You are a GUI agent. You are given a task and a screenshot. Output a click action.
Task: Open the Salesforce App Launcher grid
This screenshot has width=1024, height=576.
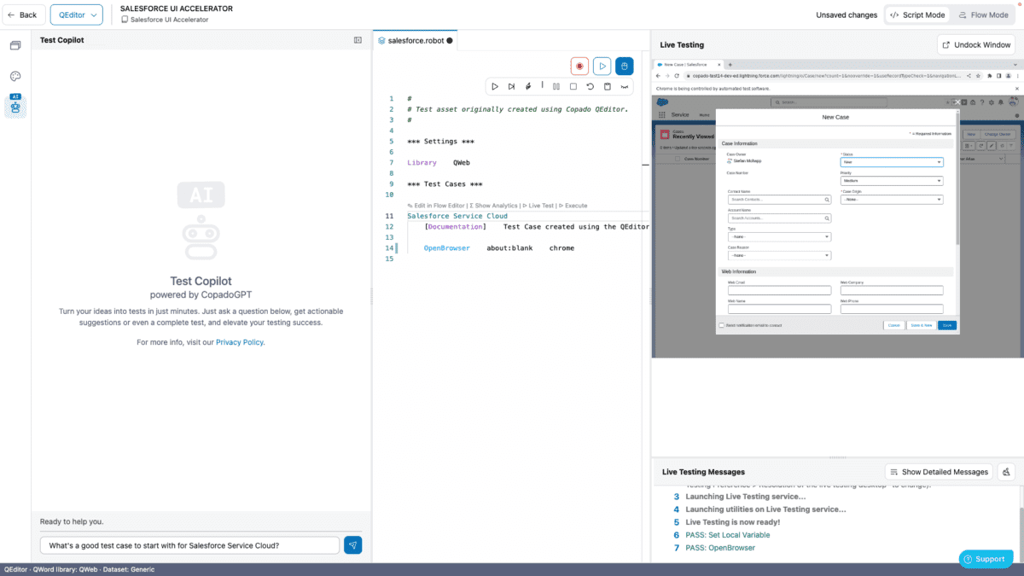(x=662, y=115)
